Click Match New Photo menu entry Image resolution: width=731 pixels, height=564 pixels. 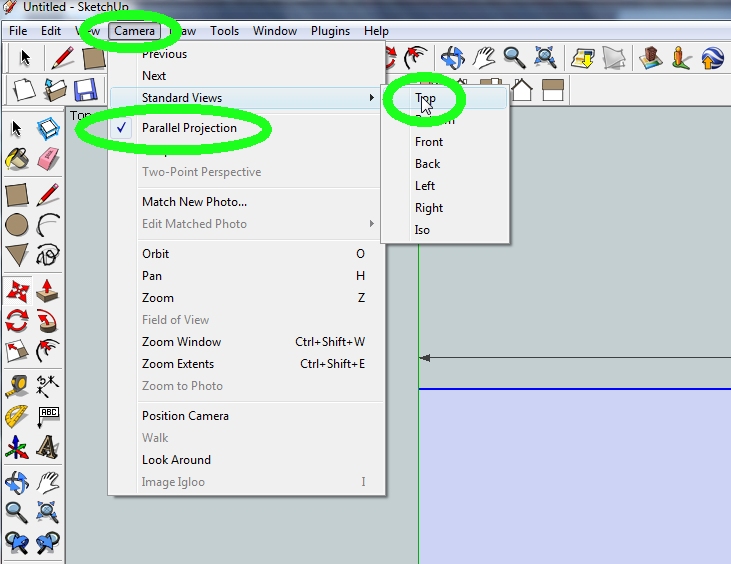[x=247, y=202]
